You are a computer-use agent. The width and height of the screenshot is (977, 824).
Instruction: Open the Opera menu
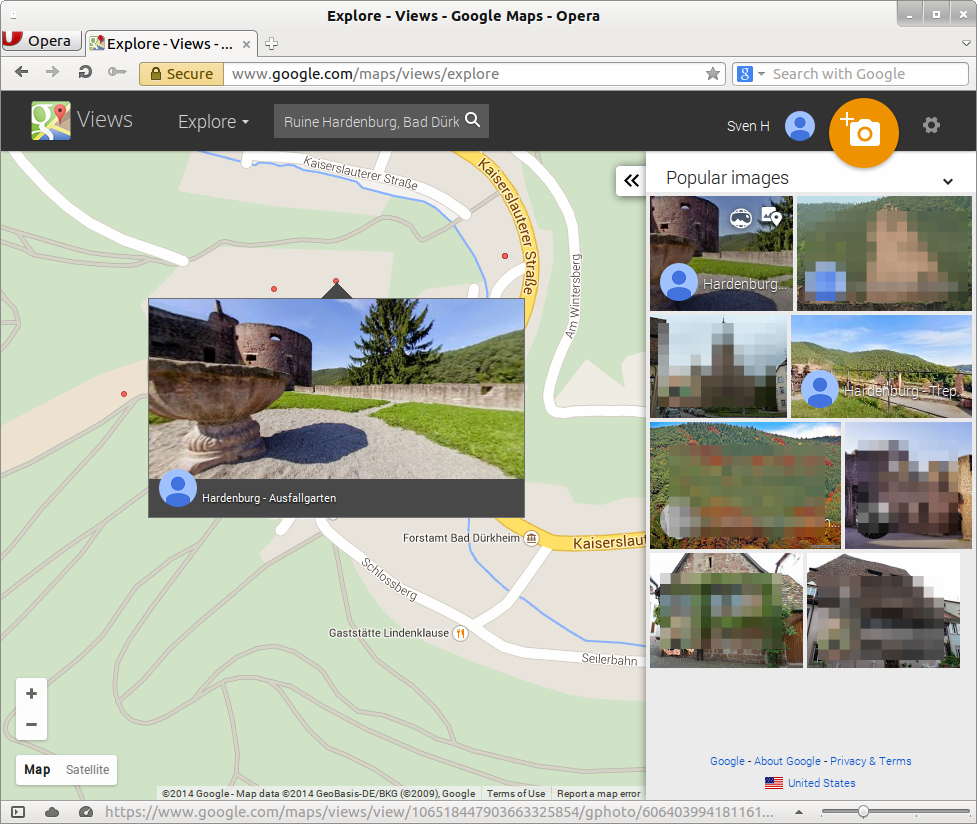40,40
